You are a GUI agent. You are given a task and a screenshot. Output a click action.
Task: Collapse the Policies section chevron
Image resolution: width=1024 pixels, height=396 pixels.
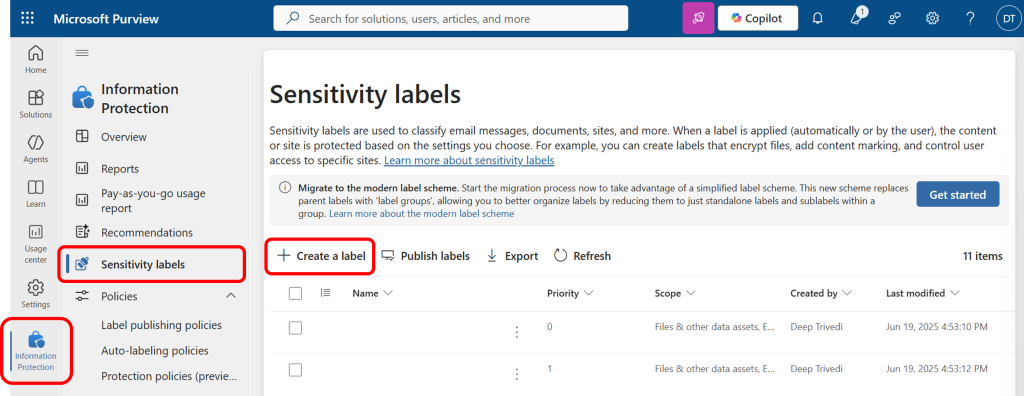(x=231, y=296)
